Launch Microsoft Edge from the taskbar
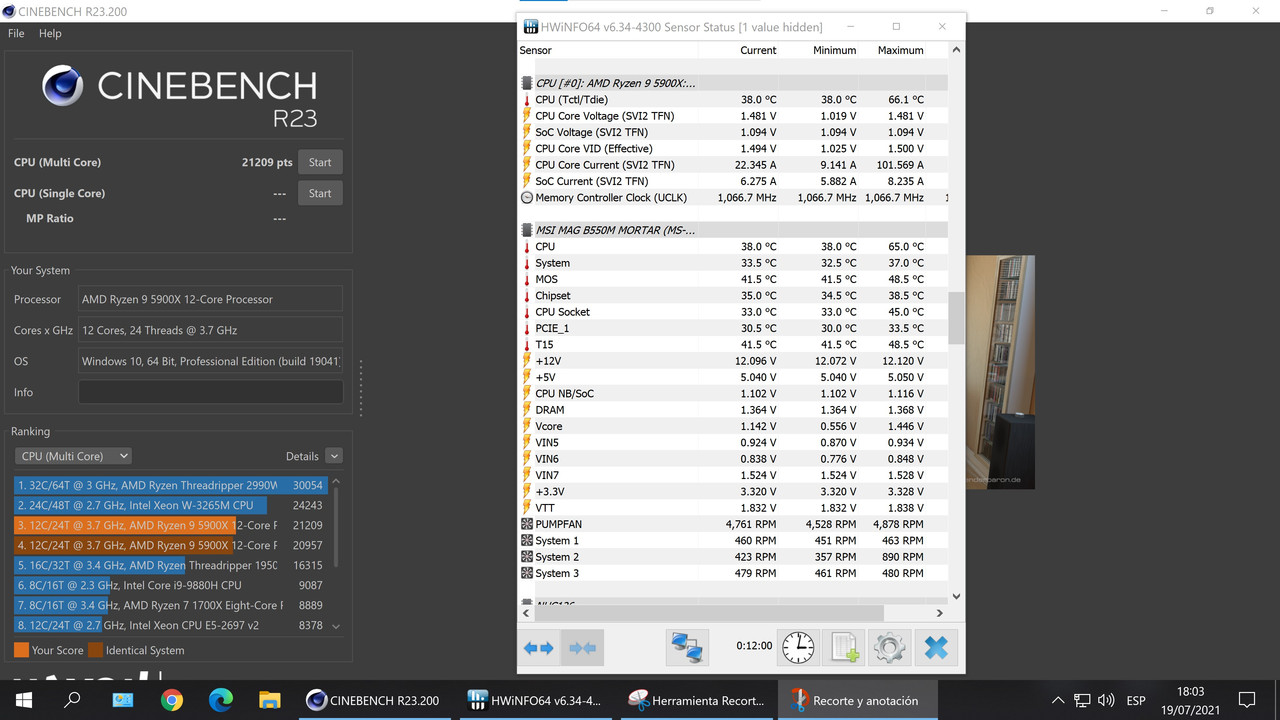 tap(221, 700)
